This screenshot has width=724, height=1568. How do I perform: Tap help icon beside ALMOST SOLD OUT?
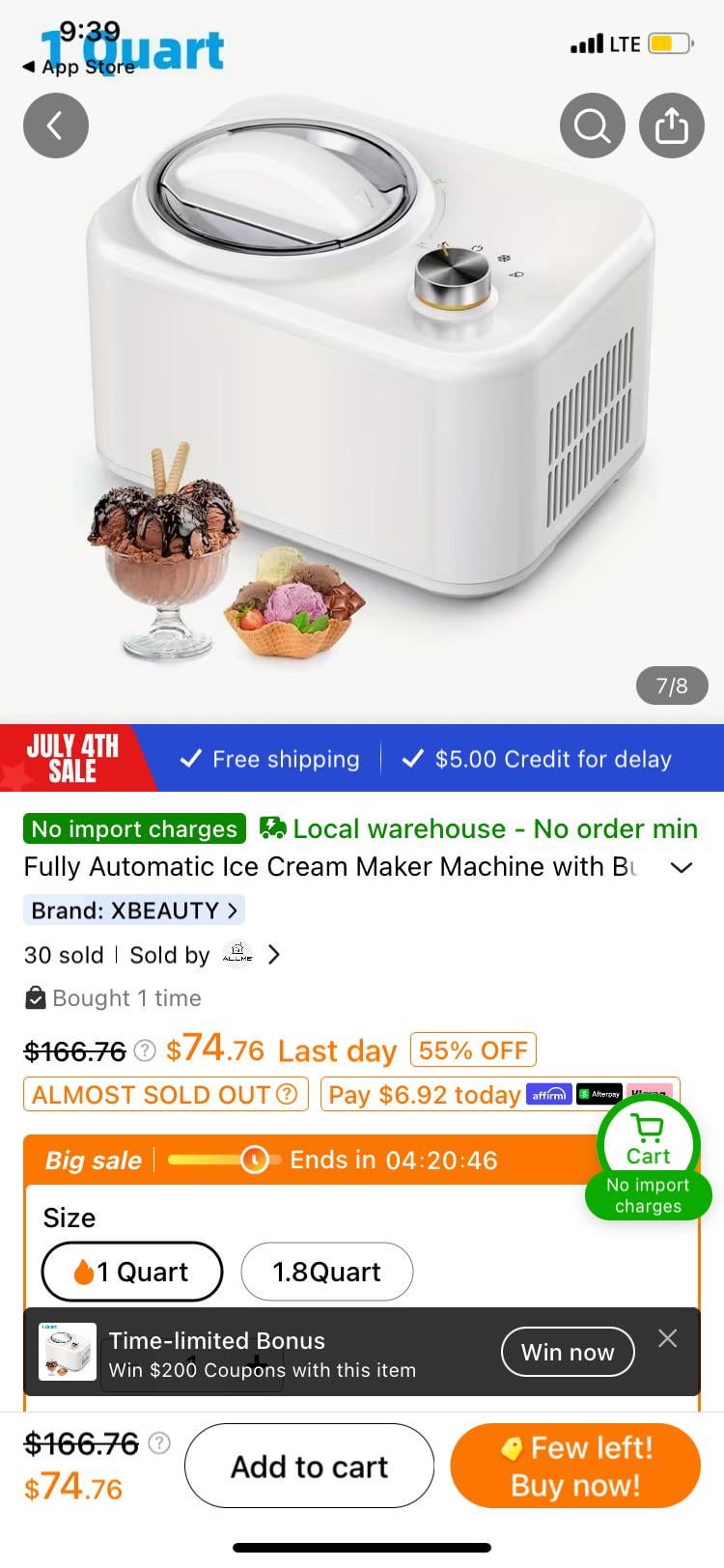point(286,1094)
